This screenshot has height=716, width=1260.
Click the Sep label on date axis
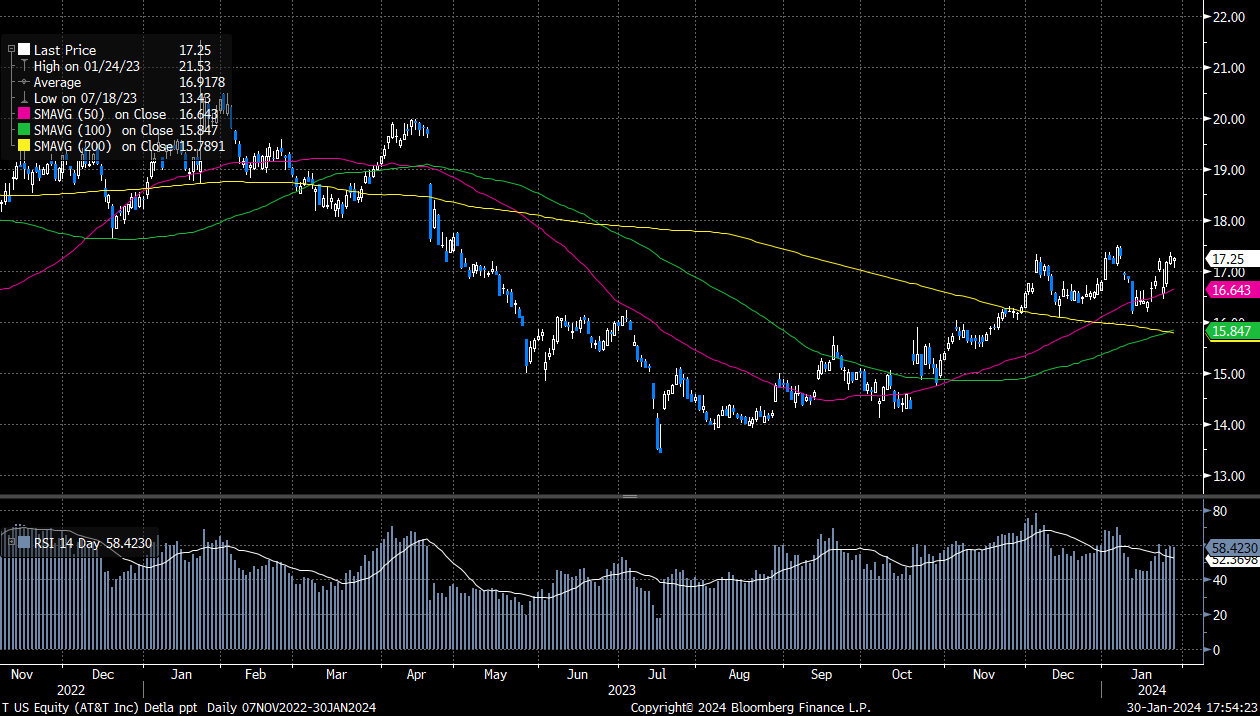(x=821, y=675)
